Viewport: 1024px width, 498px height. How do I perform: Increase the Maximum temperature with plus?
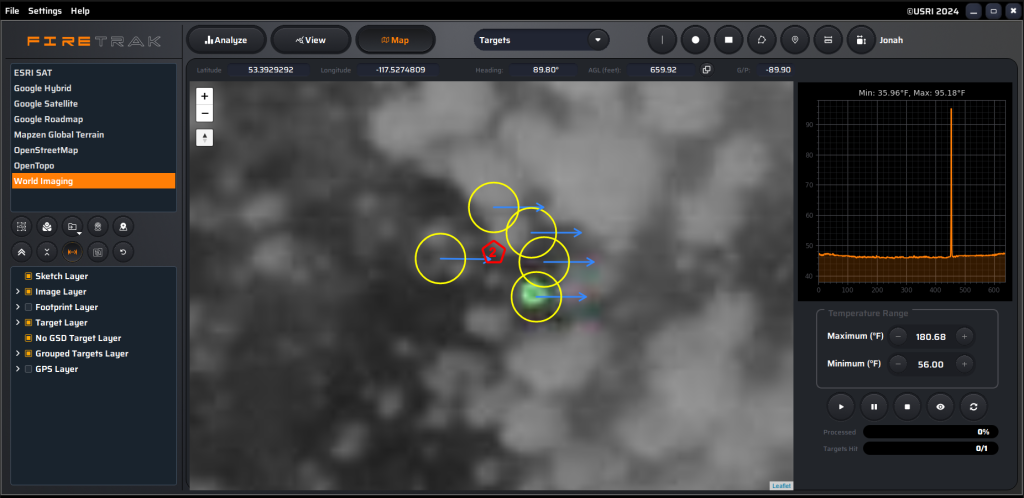tap(964, 336)
